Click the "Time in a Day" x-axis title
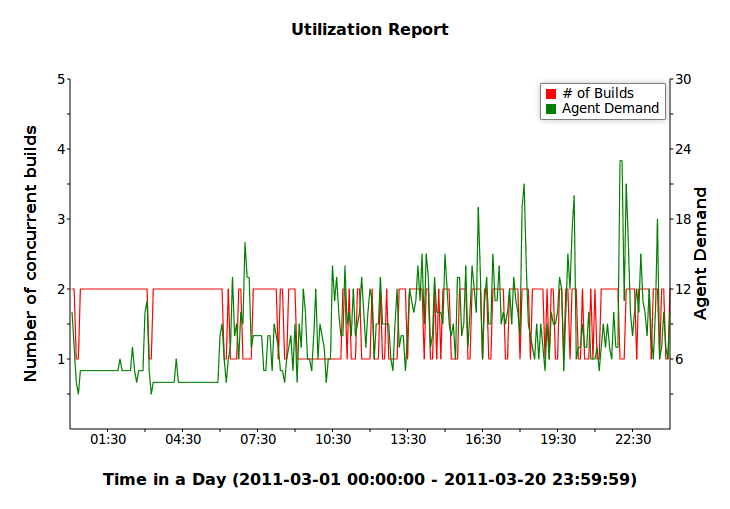Viewport: 730px width, 509px height. coord(369,480)
